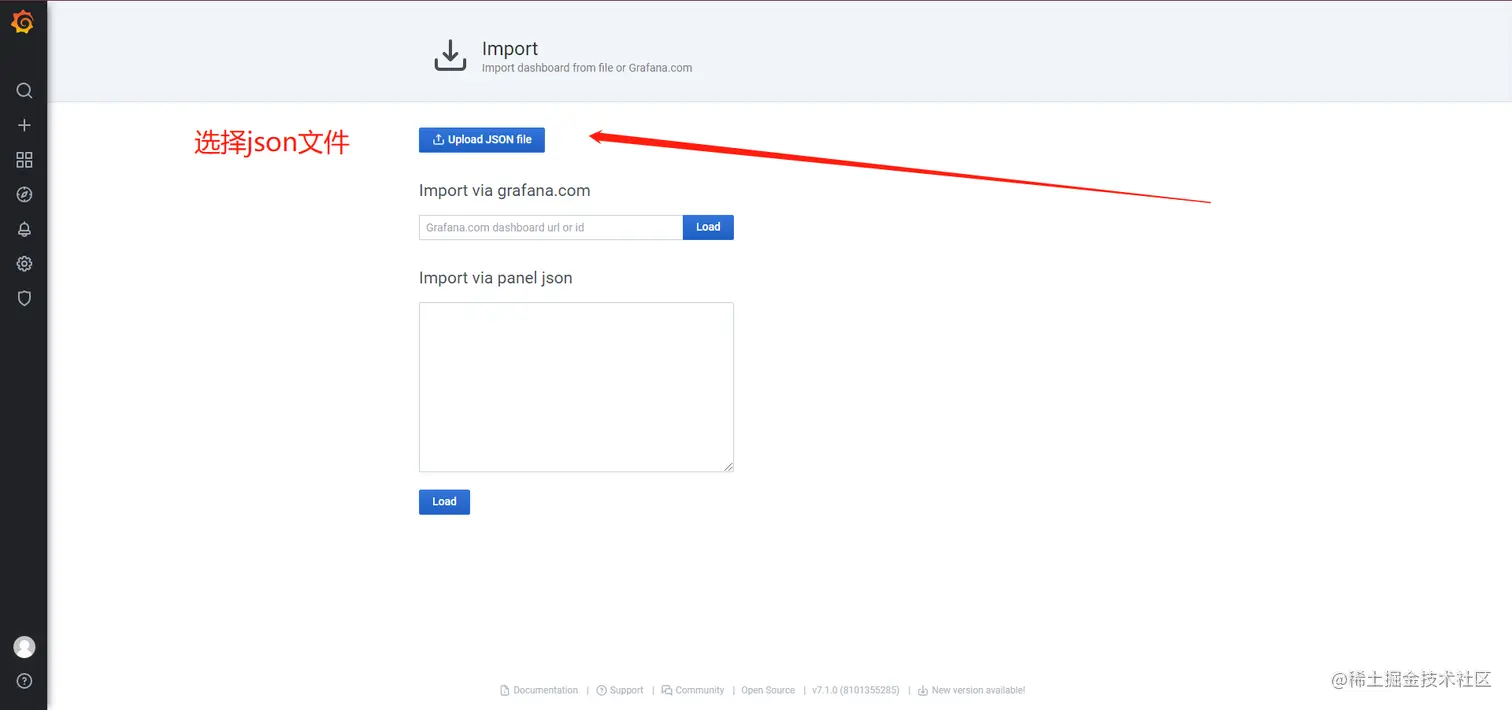Screen dimensions: 1512x710
Task: Click the v7.1.0 version text in footer
Action: (855, 690)
